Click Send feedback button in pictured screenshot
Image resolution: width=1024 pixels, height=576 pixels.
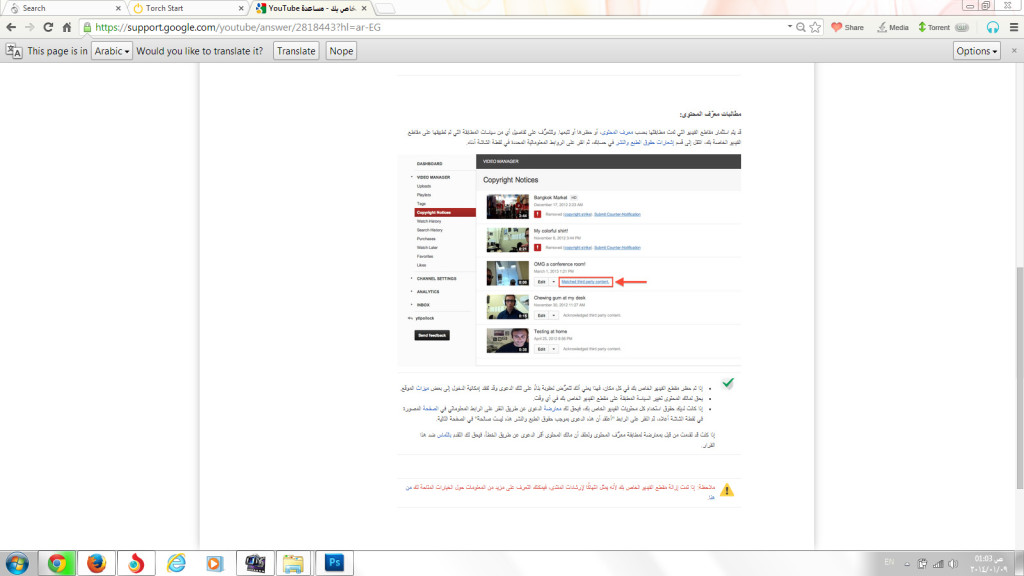click(432, 335)
